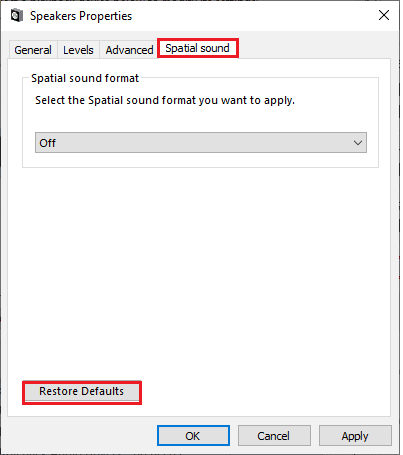The width and height of the screenshot is (403, 455).
Task: Click the 'Spatial sound format' group label
Action: coord(85,78)
